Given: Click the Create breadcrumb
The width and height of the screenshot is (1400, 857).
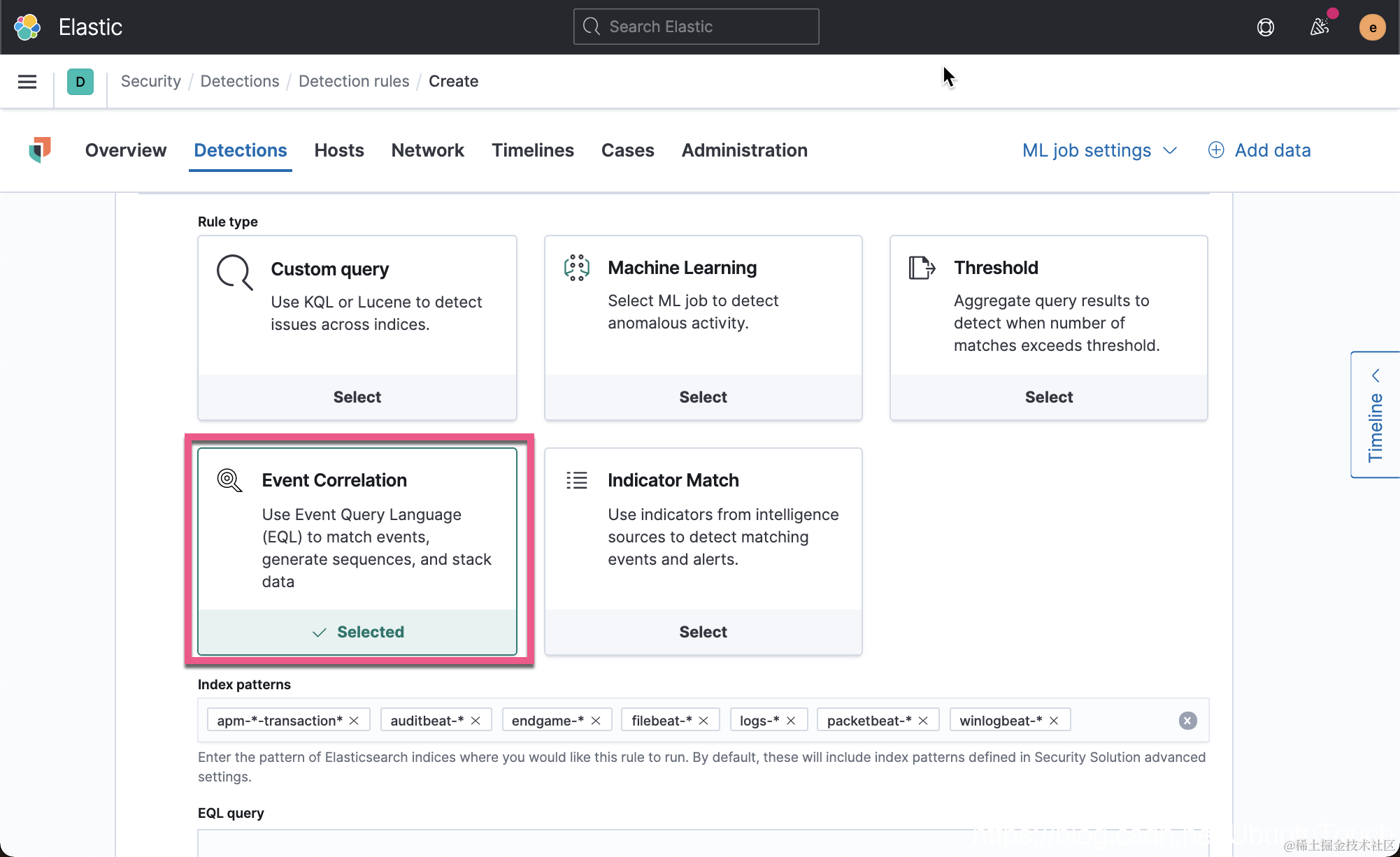Looking at the screenshot, I should [x=453, y=81].
